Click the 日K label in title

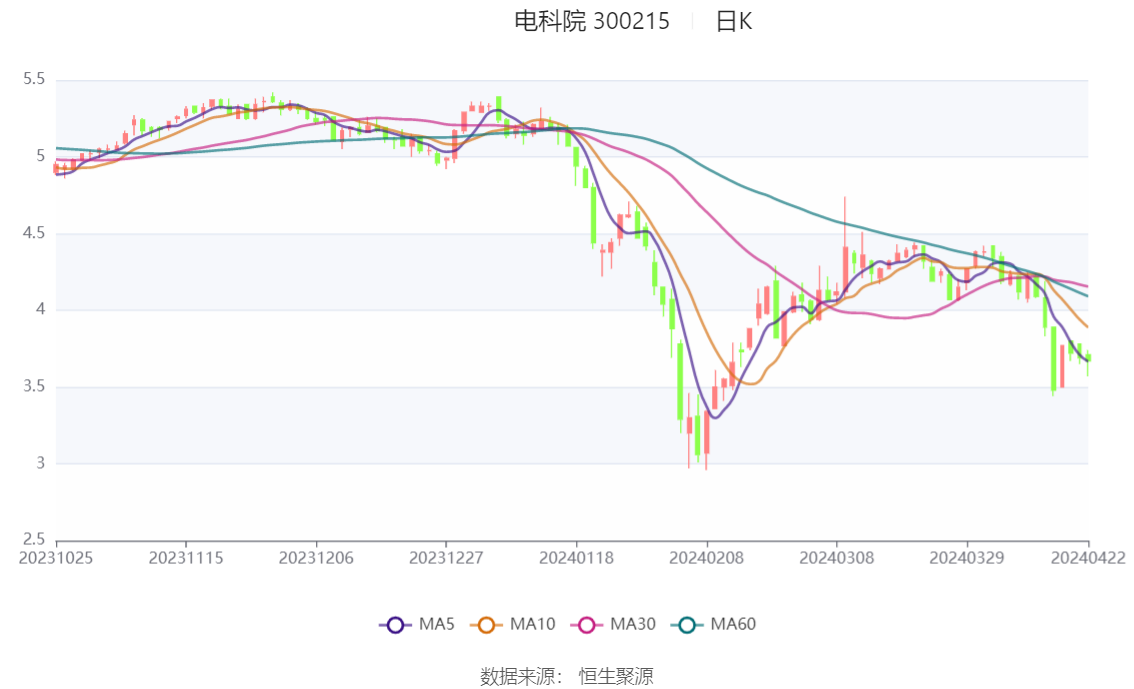734,21
